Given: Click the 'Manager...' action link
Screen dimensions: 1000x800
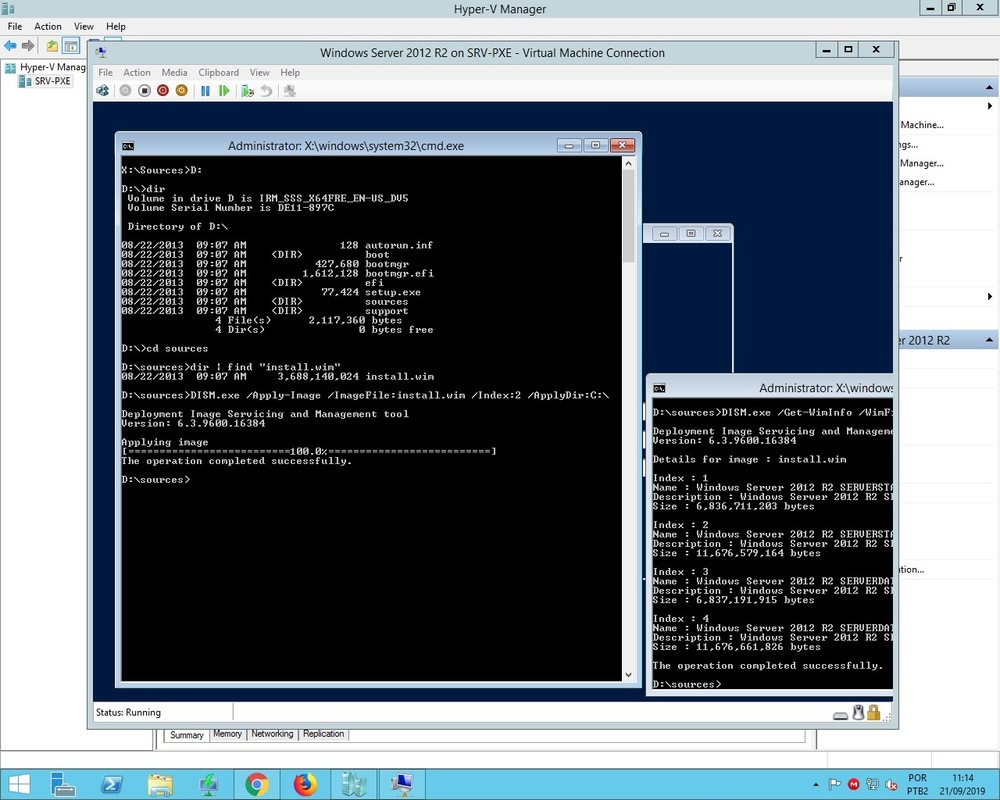Looking at the screenshot, I should coord(922,163).
